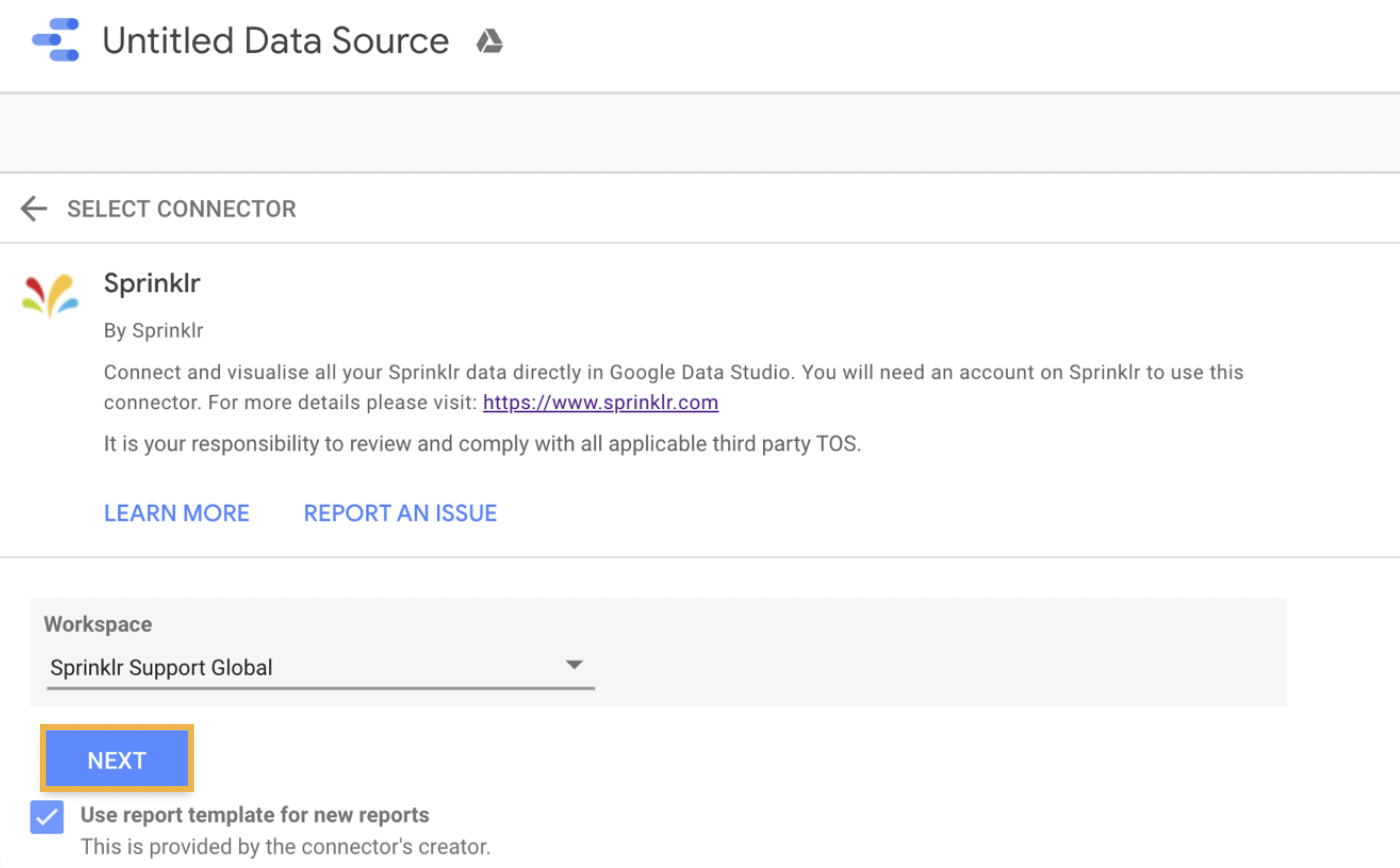
Task: Click the third party TOS responsibility notice
Action: (x=482, y=444)
